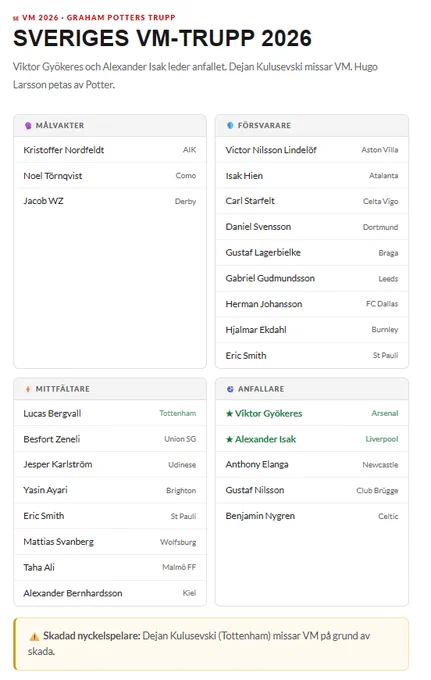Click the Noel Törnqvist player name
This screenshot has height=680, width=431.
(52, 176)
